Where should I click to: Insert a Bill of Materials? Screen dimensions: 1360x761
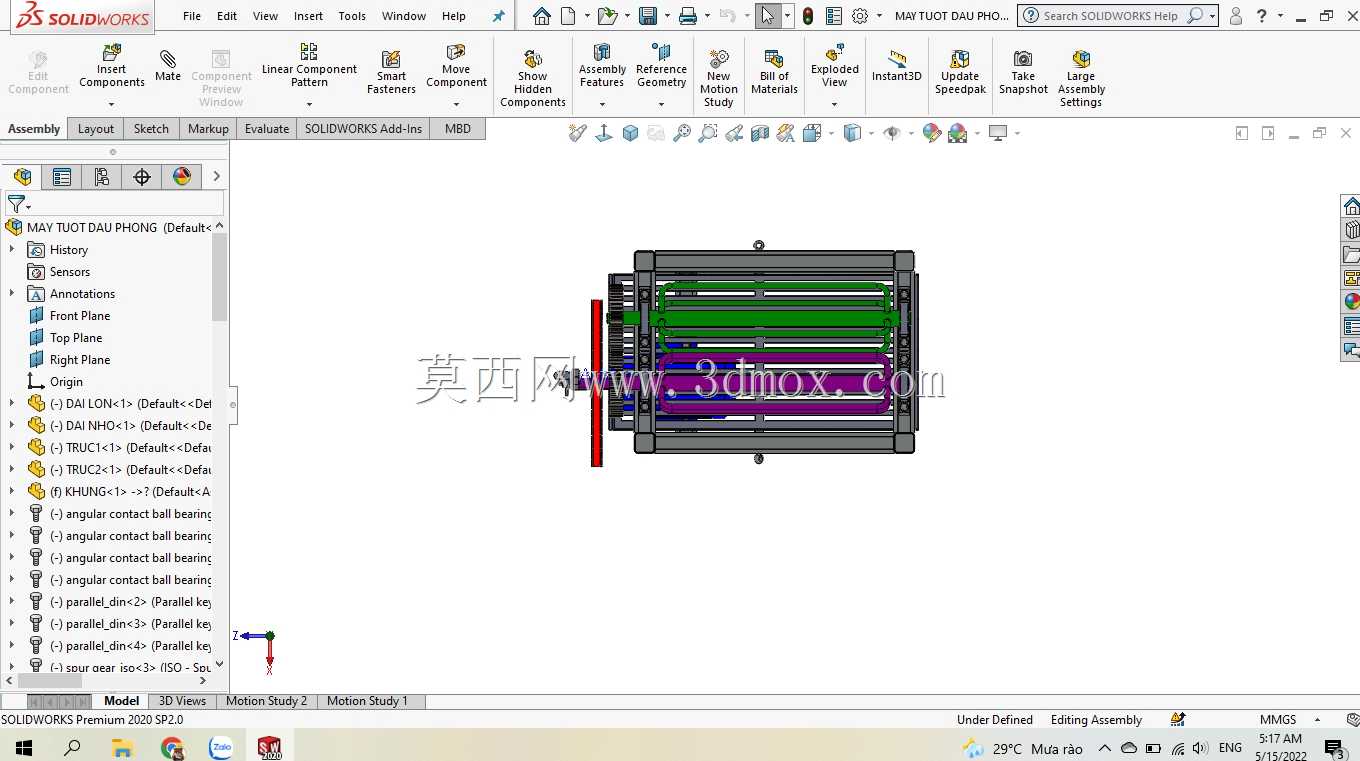click(774, 72)
